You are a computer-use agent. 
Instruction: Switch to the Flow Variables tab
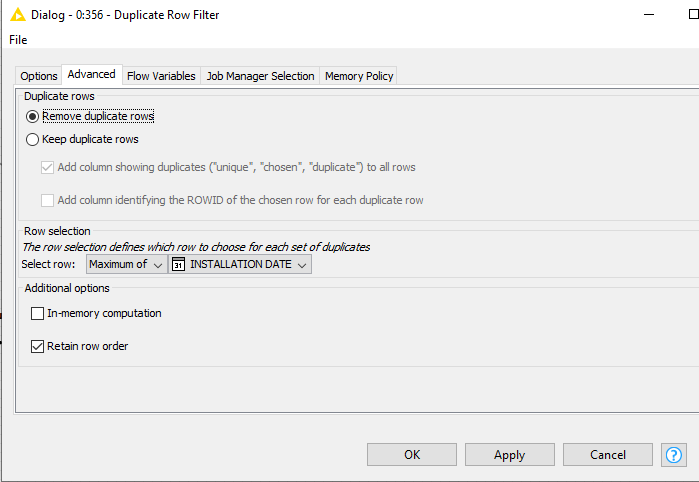[161, 76]
